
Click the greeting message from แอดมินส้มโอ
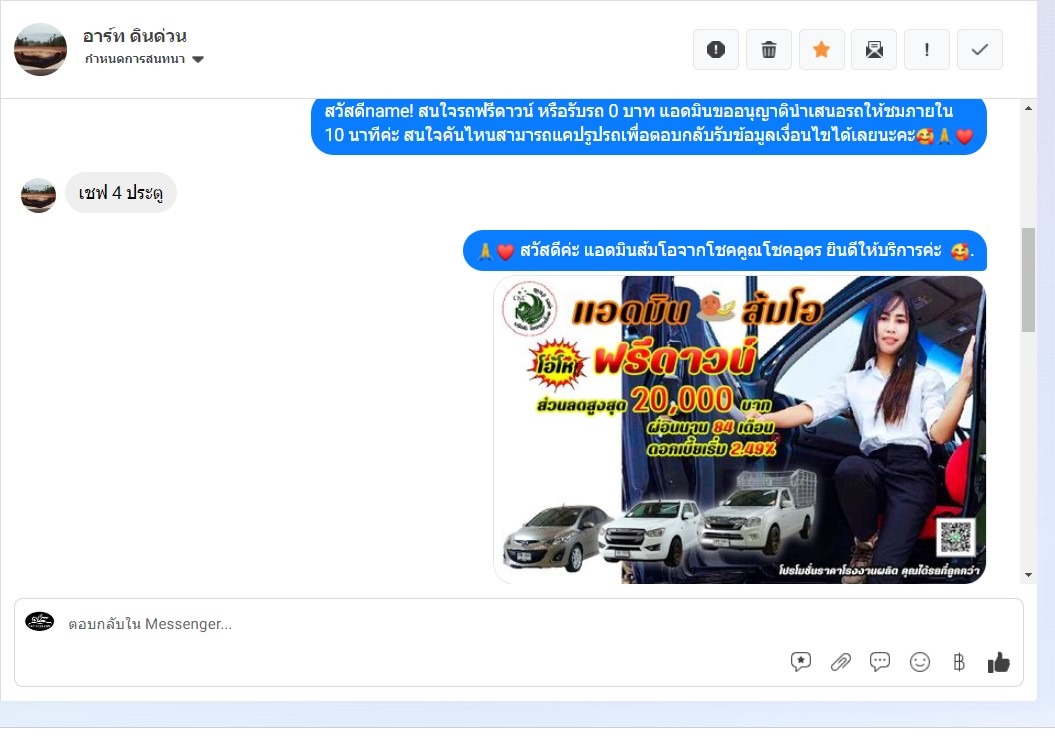[x=725, y=251]
